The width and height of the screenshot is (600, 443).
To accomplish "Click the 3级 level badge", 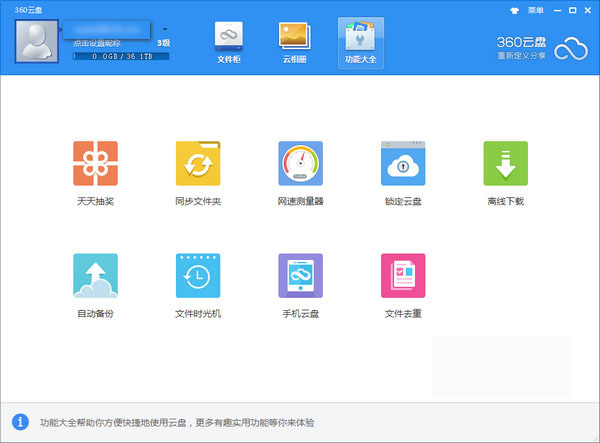I will [163, 43].
